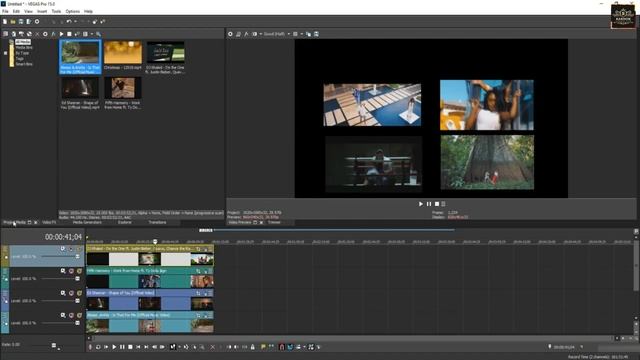Click Play in the timeline transport bar
This screenshot has width=640, height=360.
[x=114, y=347]
